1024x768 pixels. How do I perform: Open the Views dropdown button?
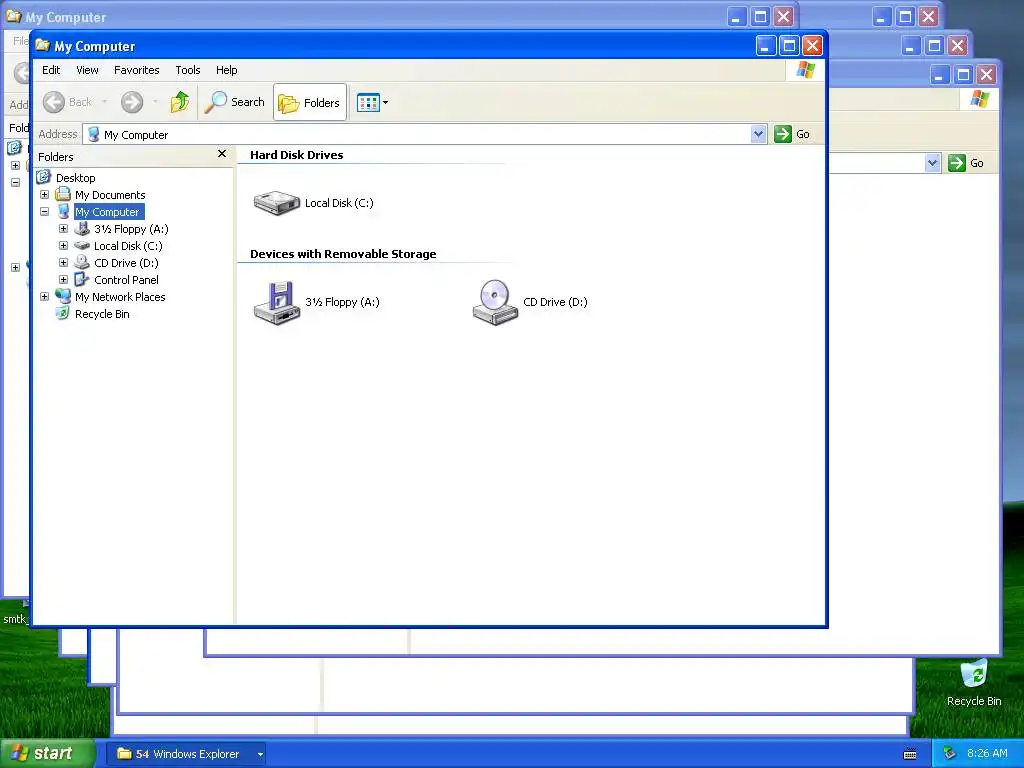[372, 102]
